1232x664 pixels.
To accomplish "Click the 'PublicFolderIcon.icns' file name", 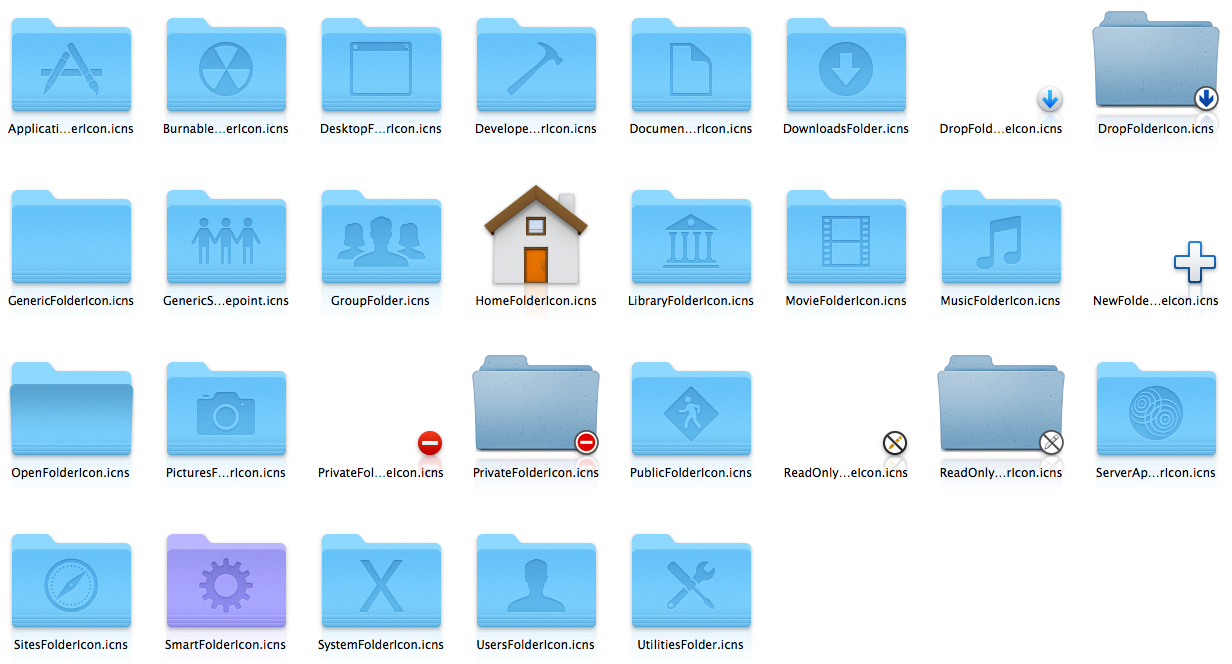I will point(691,473).
